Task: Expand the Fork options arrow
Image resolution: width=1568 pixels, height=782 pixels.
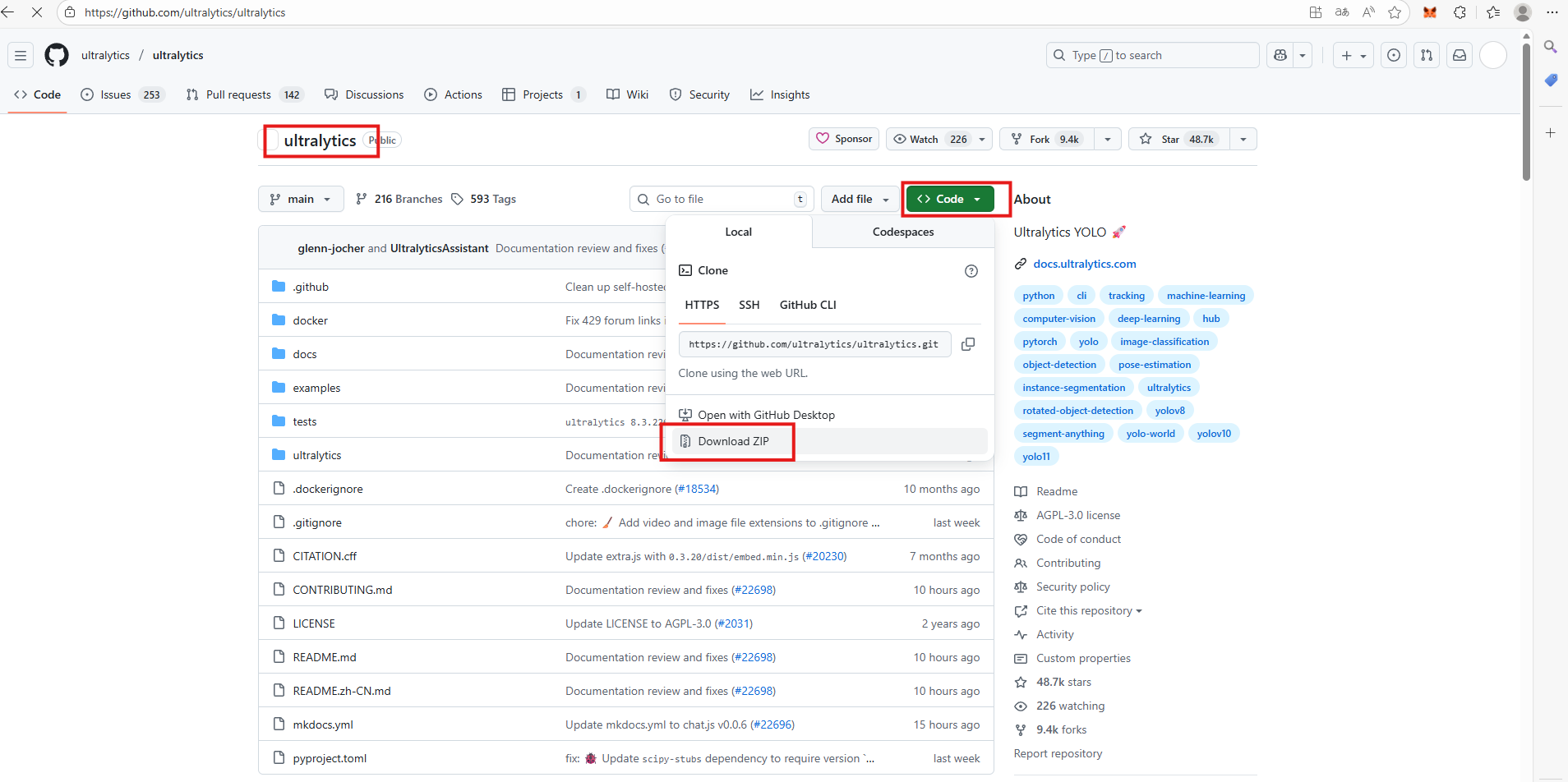Action: [1108, 139]
